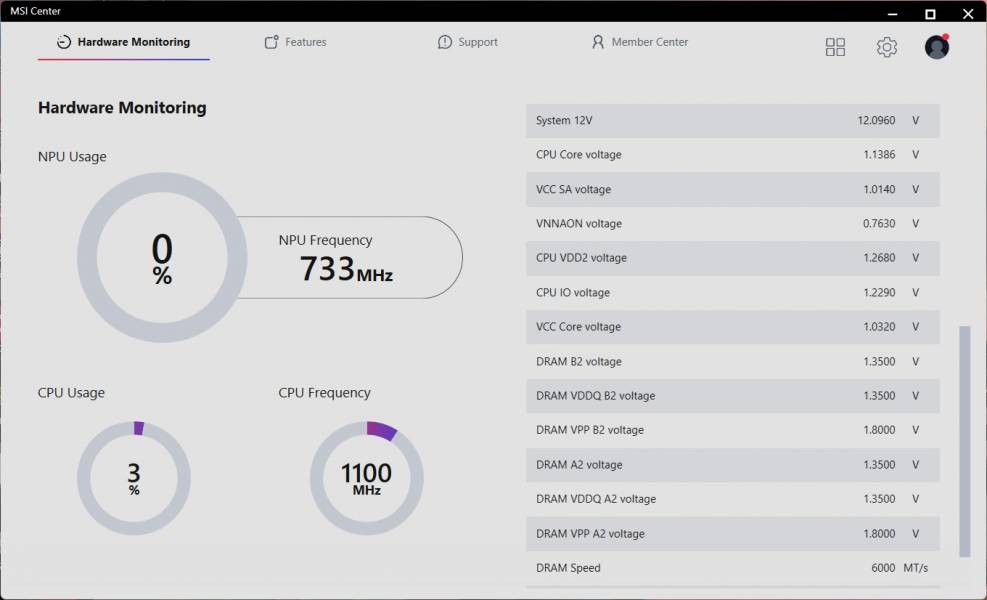Click the vertical scrollbar of the voltage list
The image size is (987, 600).
[964, 441]
